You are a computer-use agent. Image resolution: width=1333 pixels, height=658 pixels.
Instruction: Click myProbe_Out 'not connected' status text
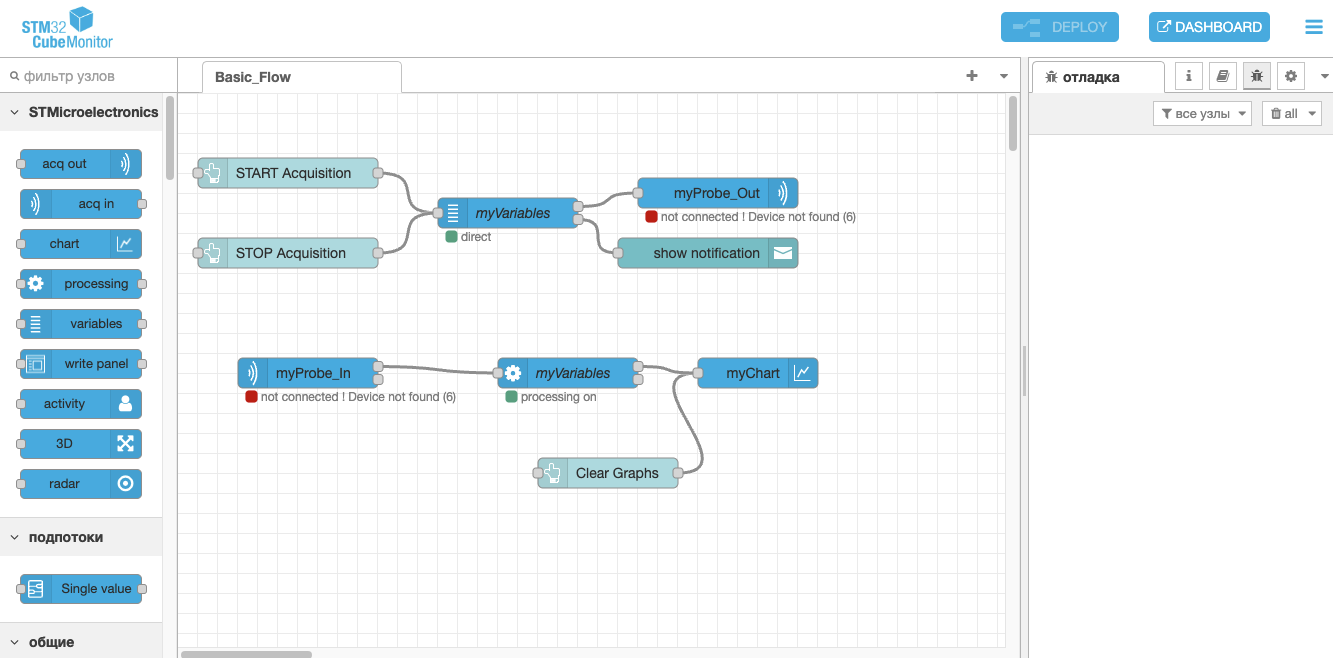pos(758,217)
